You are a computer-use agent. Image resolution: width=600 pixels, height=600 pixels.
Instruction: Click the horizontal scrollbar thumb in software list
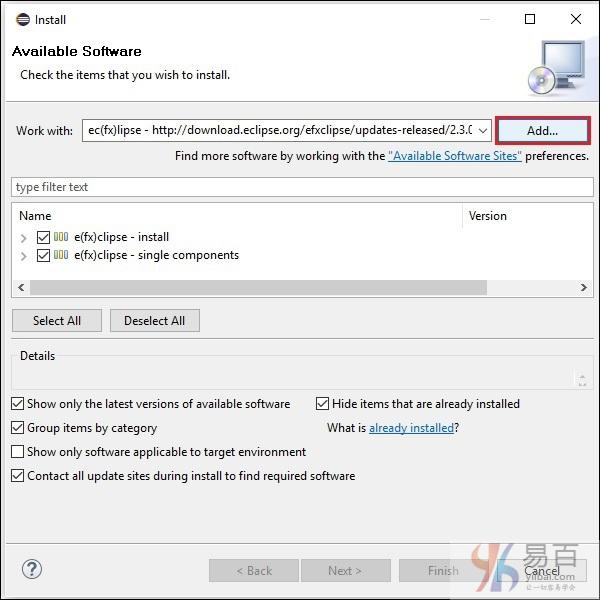pos(258,287)
